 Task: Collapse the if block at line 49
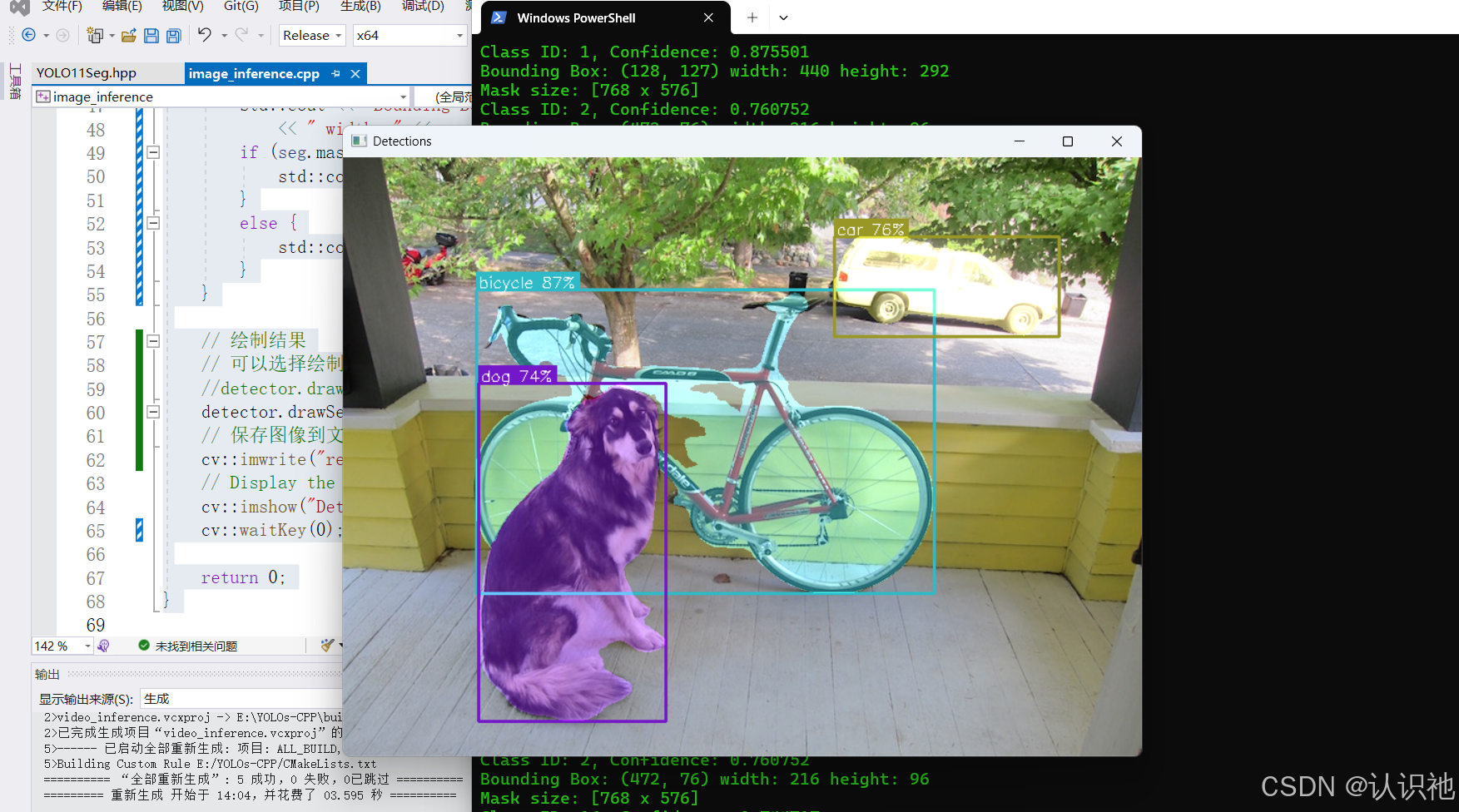coord(153,152)
